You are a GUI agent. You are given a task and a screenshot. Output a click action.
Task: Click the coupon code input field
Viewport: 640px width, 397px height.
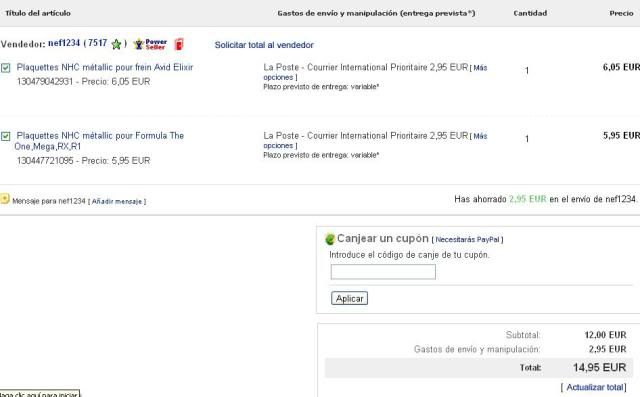click(x=383, y=272)
